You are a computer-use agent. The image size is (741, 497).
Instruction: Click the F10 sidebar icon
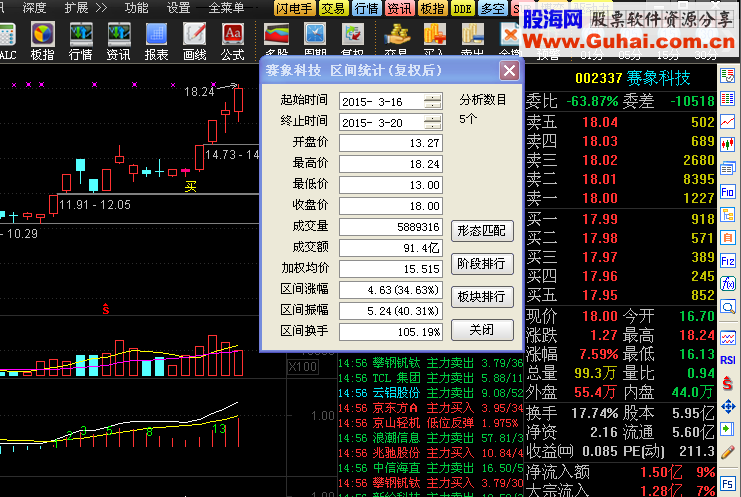[728, 192]
